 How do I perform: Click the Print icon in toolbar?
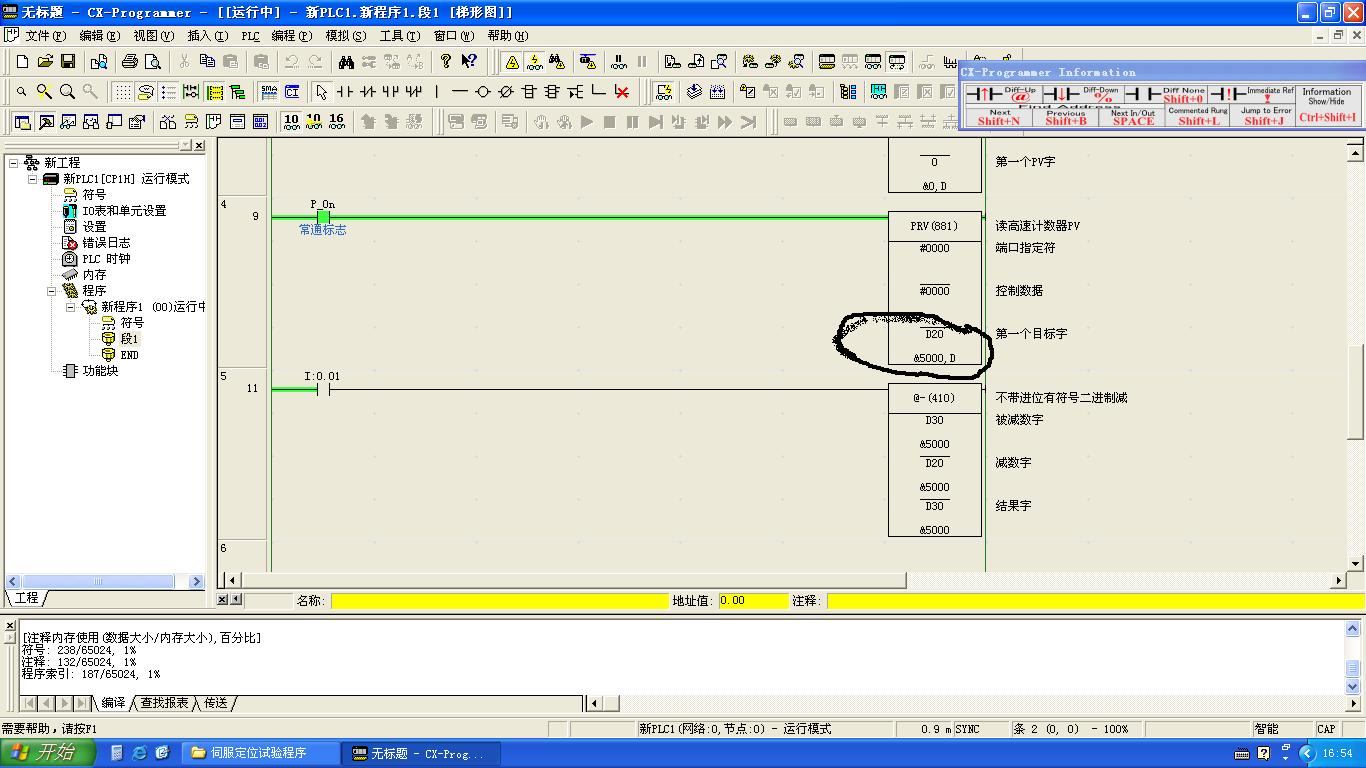click(130, 62)
